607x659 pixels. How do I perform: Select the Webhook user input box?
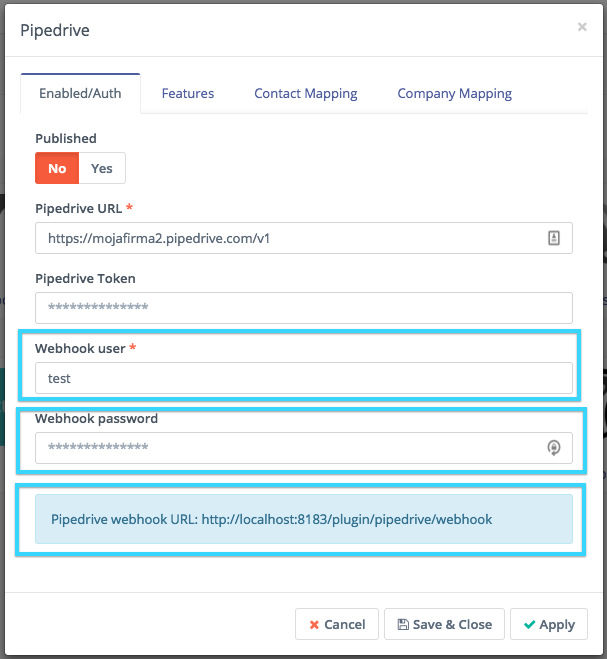[x=304, y=378]
